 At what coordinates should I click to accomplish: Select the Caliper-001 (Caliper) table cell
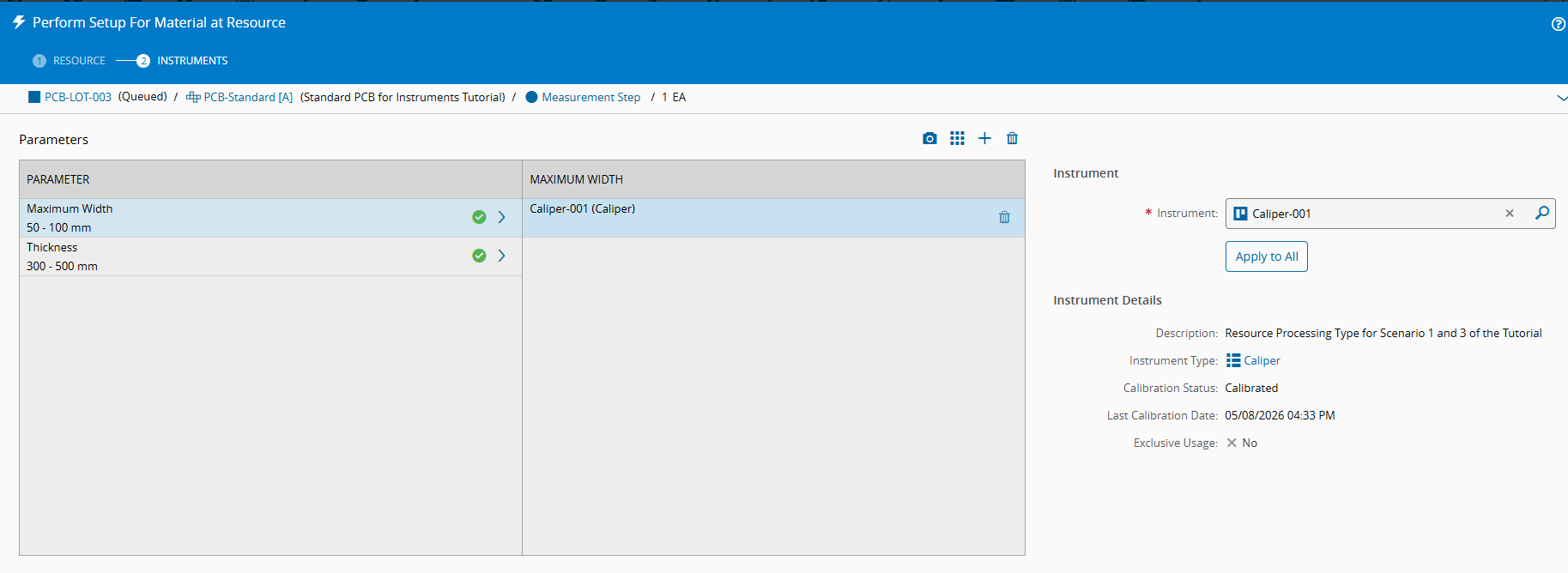tap(773, 218)
